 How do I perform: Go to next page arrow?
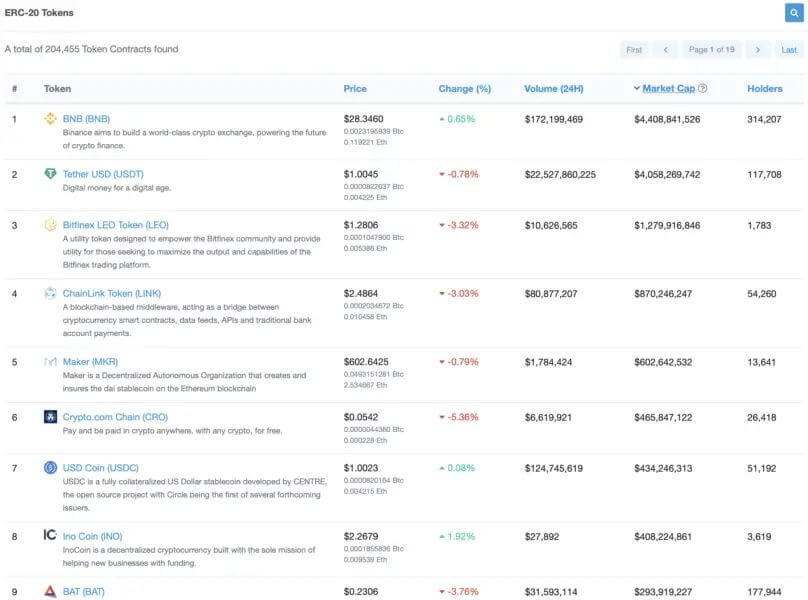click(758, 50)
